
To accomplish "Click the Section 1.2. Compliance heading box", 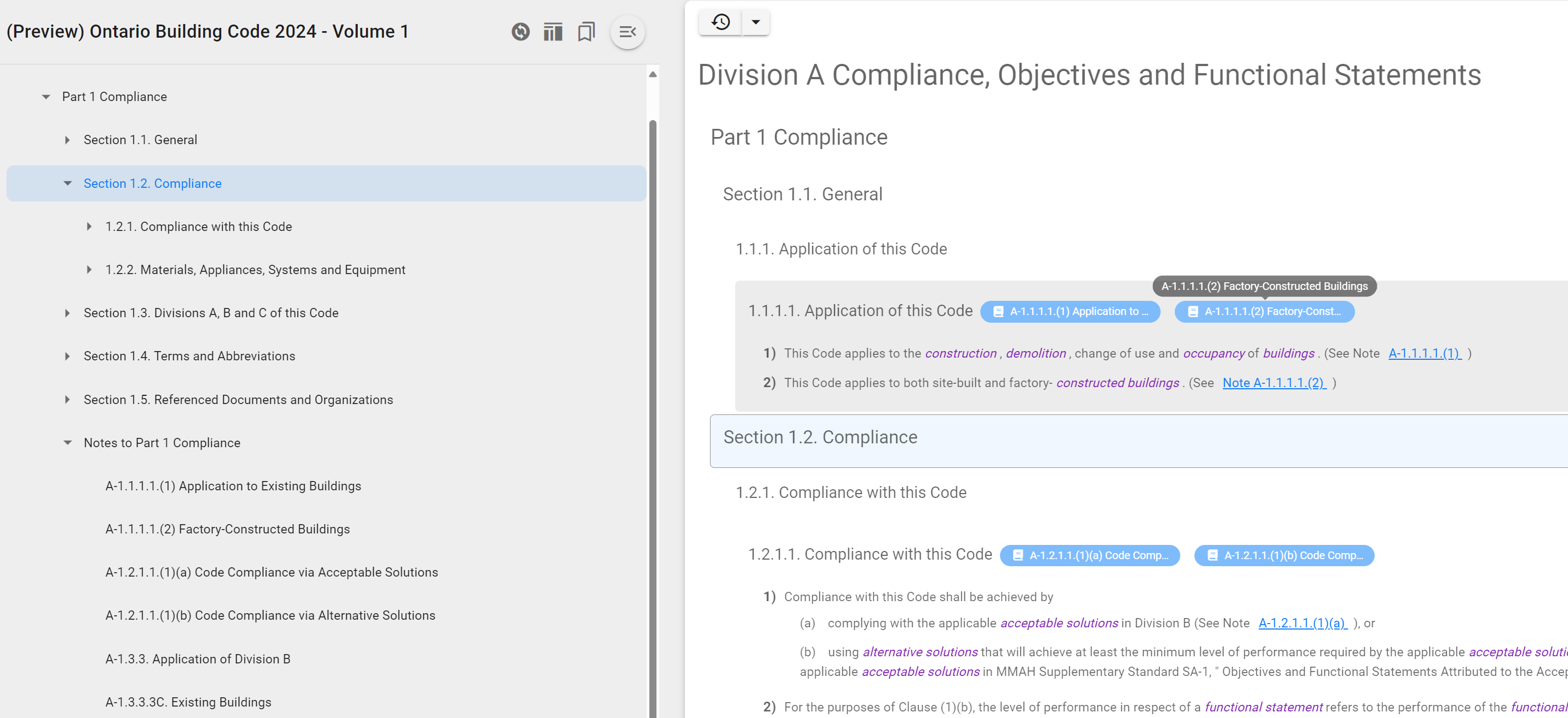I will 1138,441.
